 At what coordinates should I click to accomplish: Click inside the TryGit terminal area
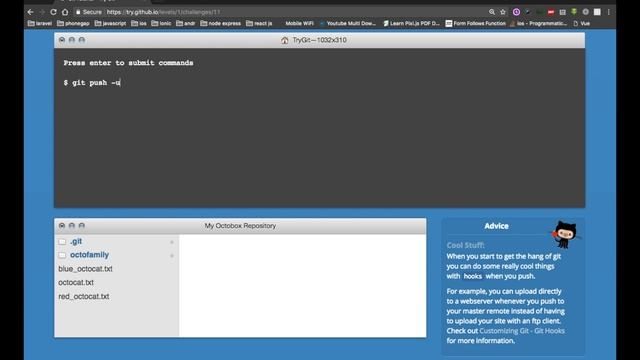pos(319,128)
